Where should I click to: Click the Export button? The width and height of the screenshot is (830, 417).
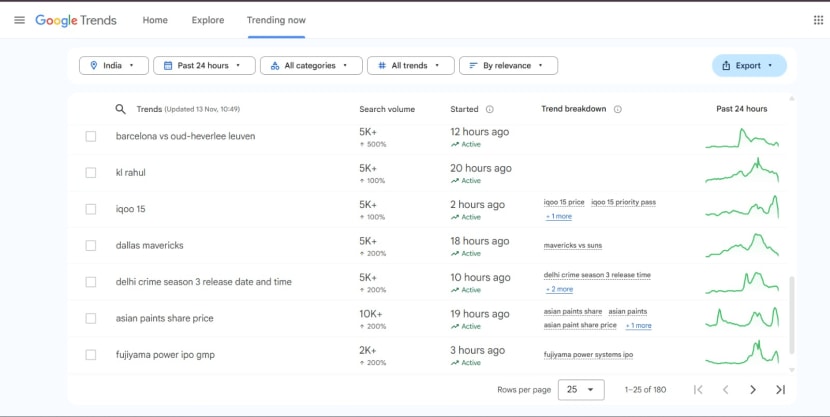(749, 66)
